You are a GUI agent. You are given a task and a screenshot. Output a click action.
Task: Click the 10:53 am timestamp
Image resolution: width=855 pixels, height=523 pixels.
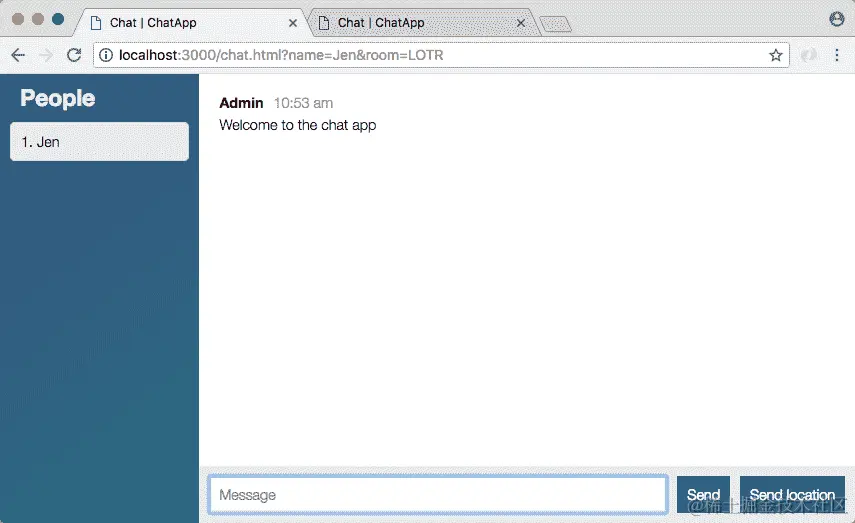coord(303,103)
